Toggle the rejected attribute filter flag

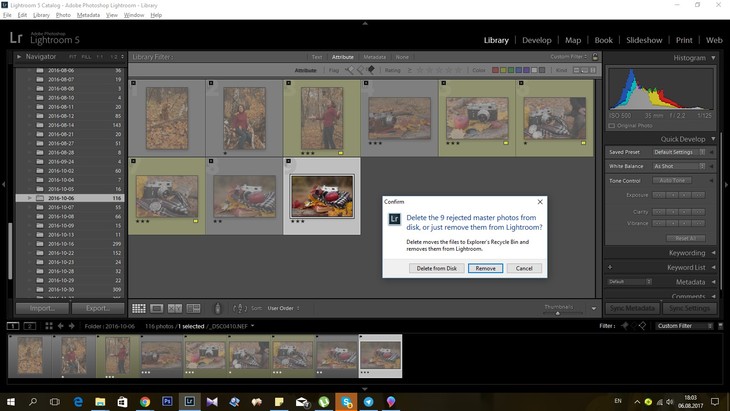(x=371, y=70)
